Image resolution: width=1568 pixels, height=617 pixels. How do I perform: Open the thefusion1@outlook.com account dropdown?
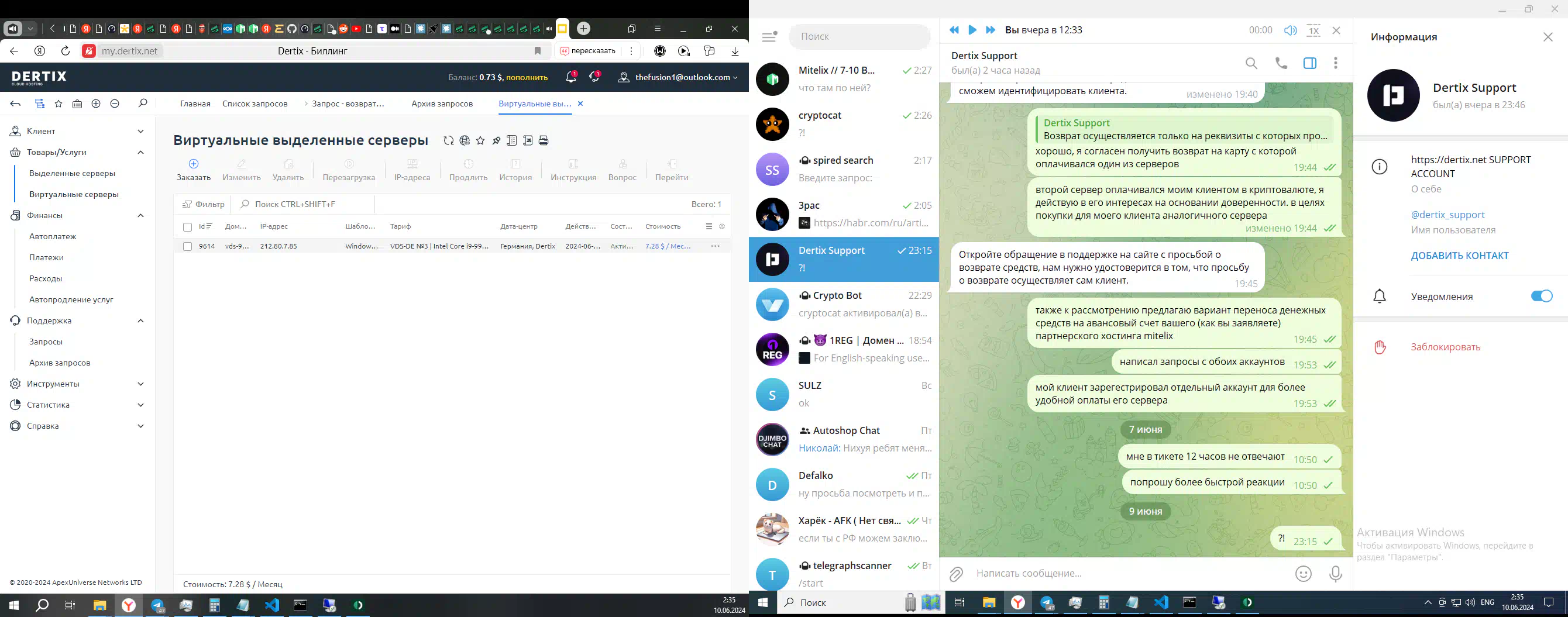coord(678,77)
